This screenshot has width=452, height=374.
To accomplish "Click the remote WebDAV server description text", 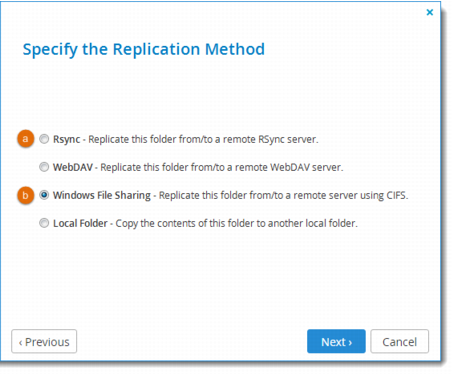I will coord(222,167).
